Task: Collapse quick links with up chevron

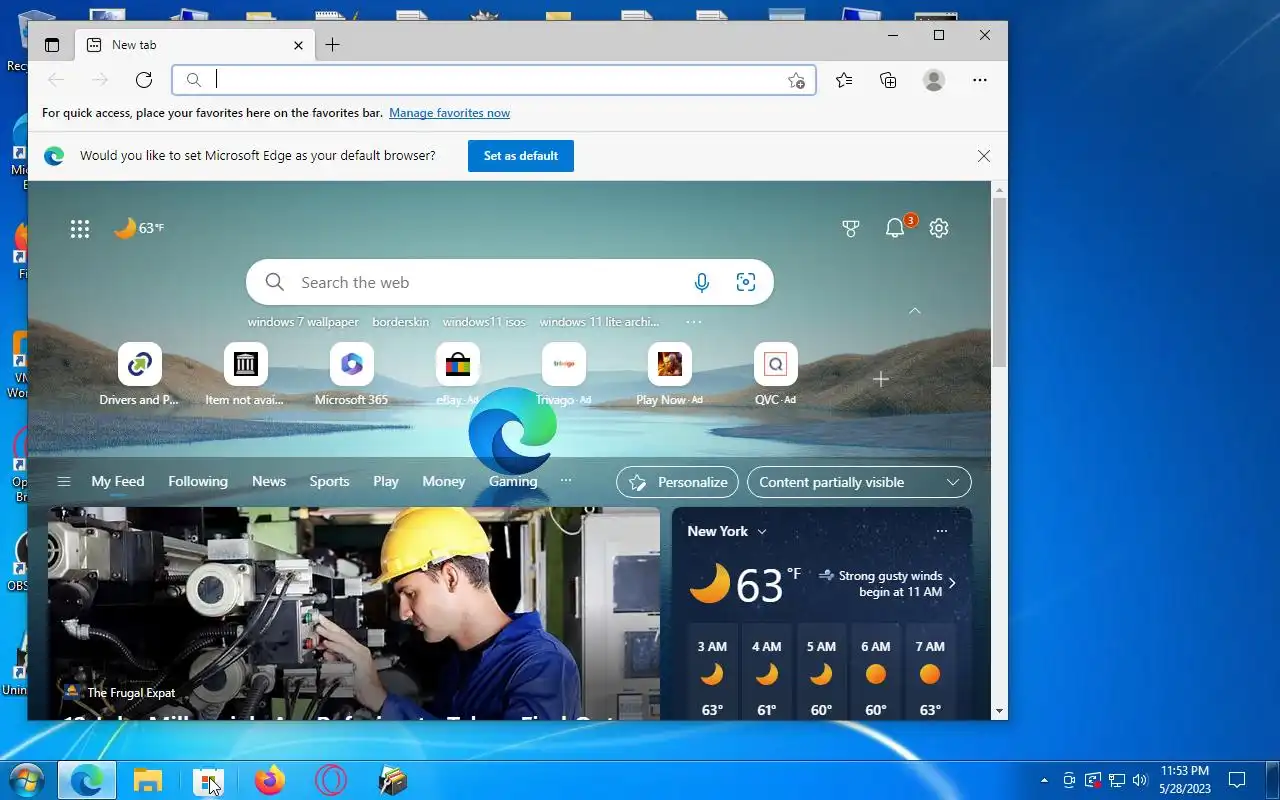Action: pos(914,311)
